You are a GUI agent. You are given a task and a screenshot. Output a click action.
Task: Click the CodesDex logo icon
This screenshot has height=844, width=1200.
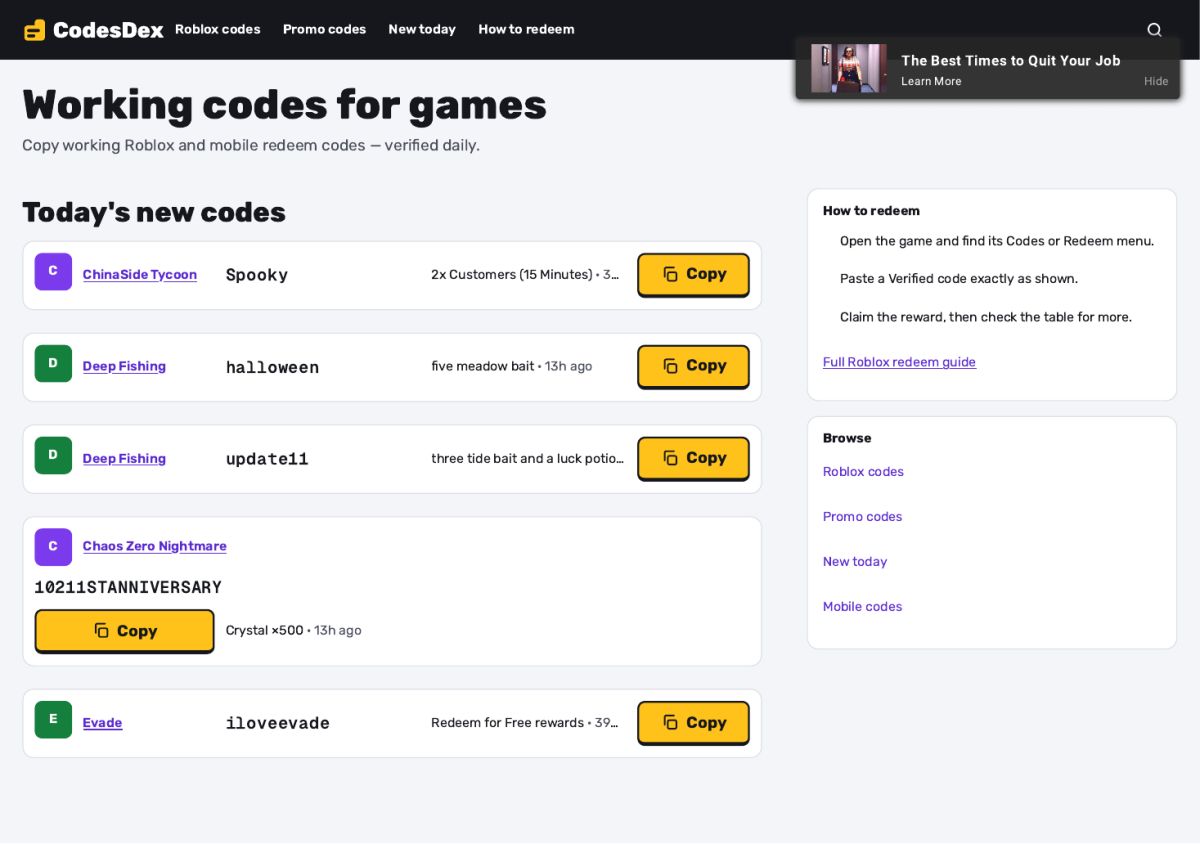(x=35, y=30)
